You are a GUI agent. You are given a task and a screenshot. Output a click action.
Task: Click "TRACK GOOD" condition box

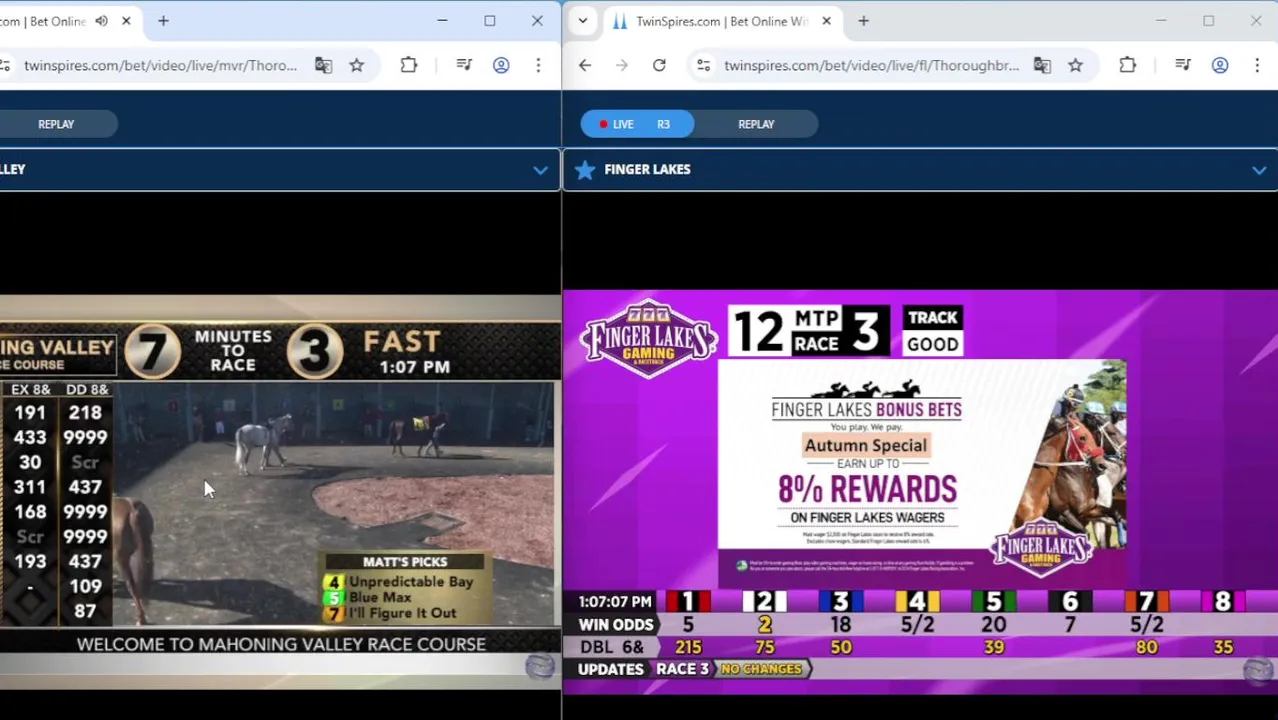coord(932,331)
